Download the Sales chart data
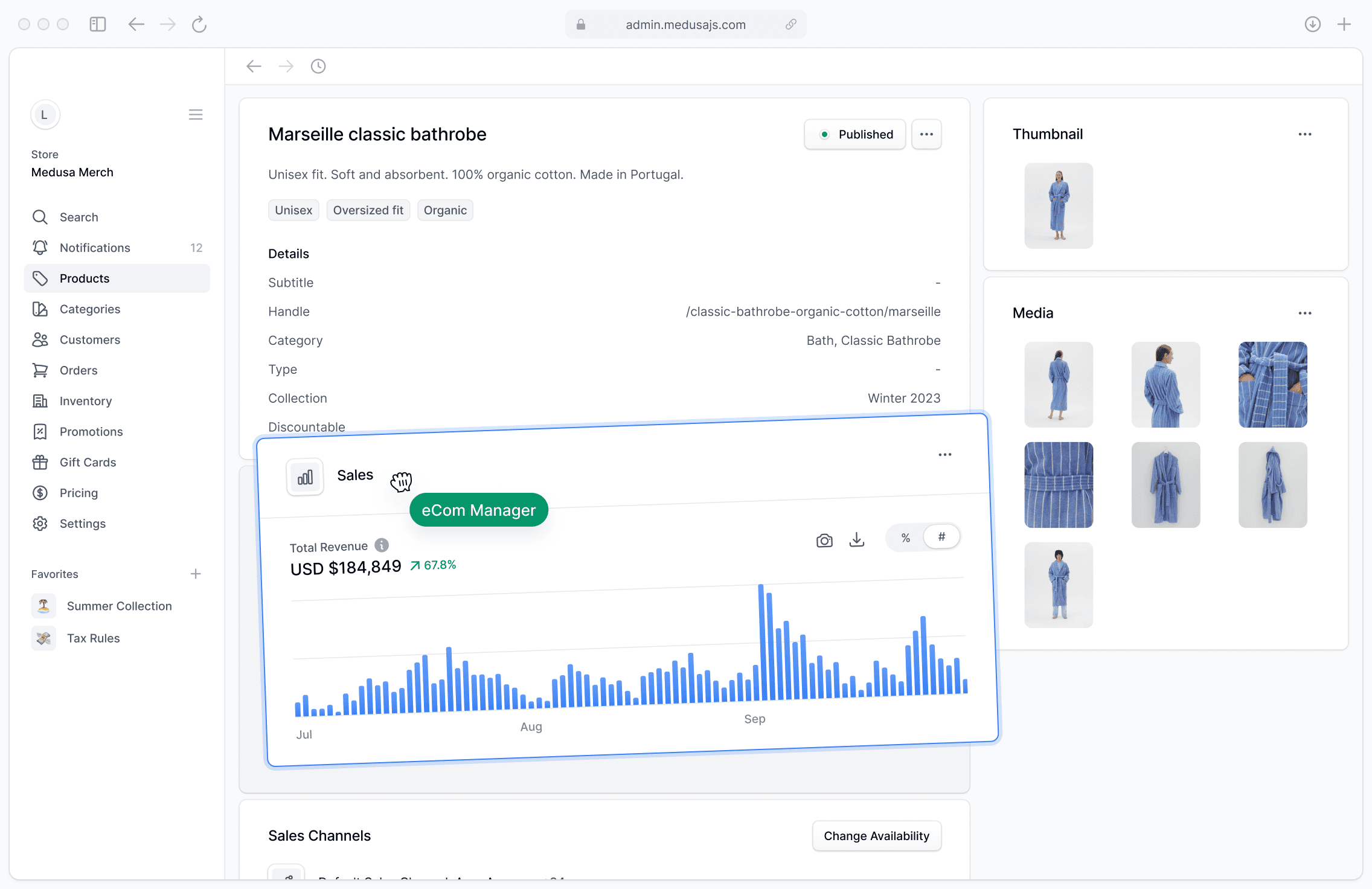 coord(857,539)
